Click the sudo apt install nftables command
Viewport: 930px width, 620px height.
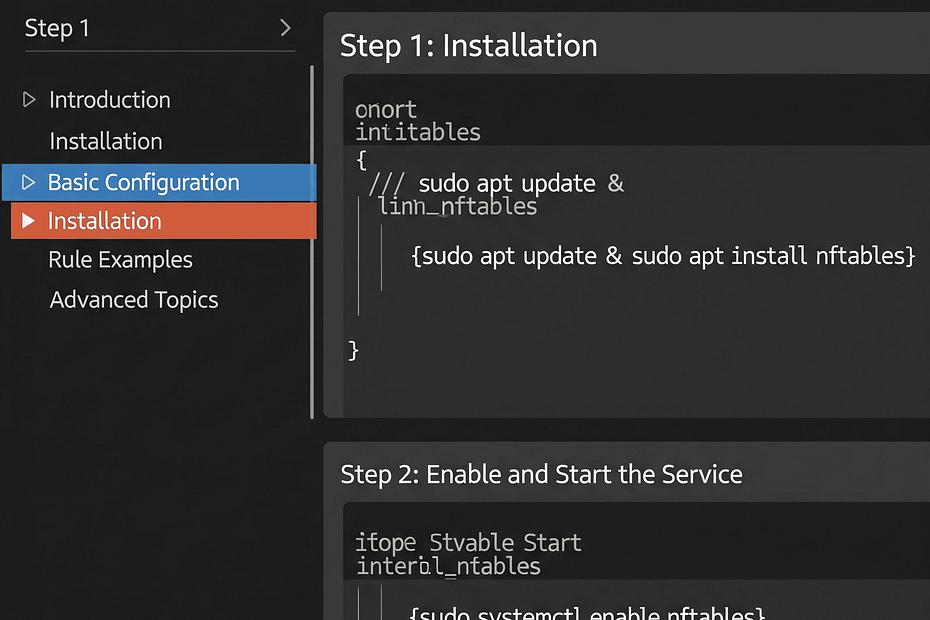click(663, 256)
